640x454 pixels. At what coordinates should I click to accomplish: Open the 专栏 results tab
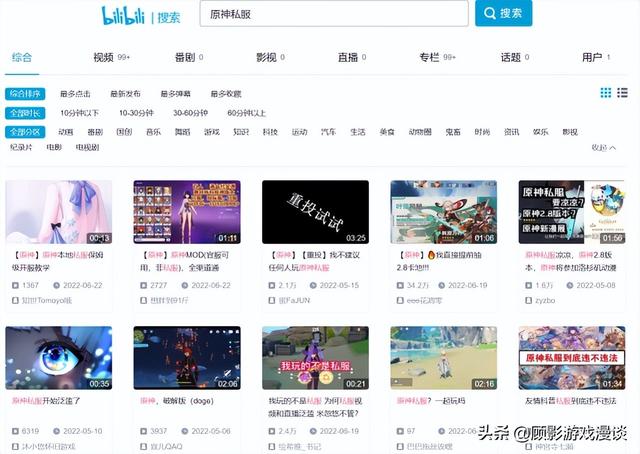point(429,57)
